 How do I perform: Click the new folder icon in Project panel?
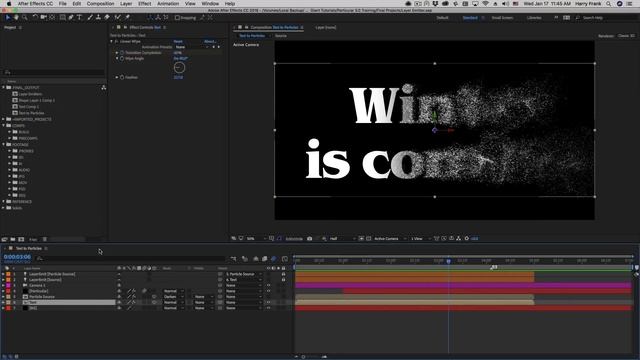point(13,240)
